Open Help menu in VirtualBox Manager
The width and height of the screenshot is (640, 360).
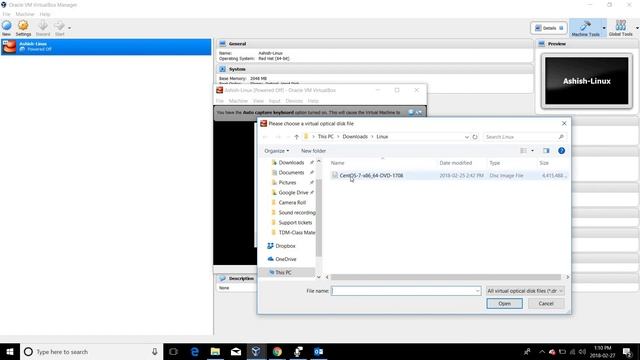(x=45, y=14)
